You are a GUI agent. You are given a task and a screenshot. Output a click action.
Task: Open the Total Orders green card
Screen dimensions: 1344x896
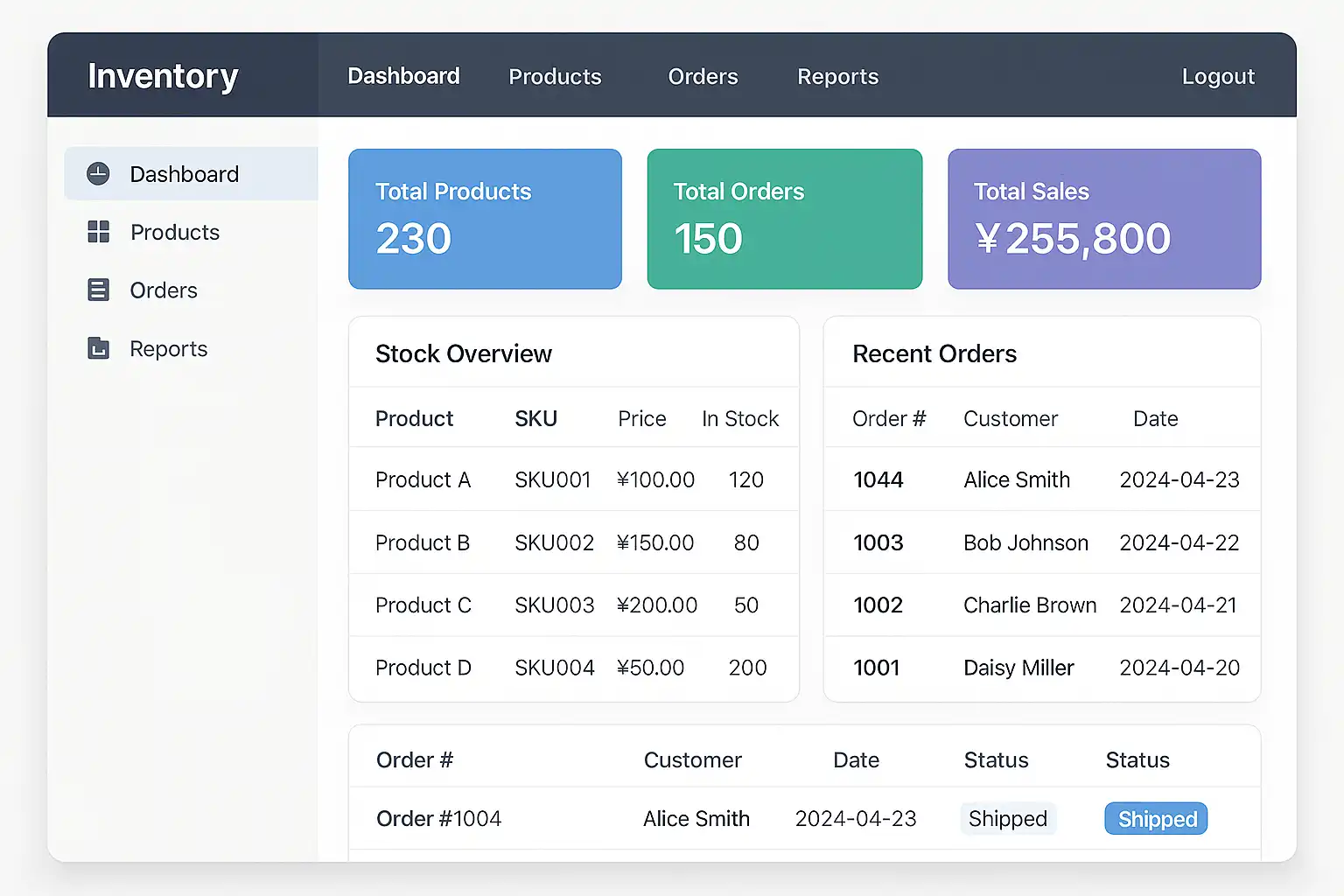click(784, 219)
